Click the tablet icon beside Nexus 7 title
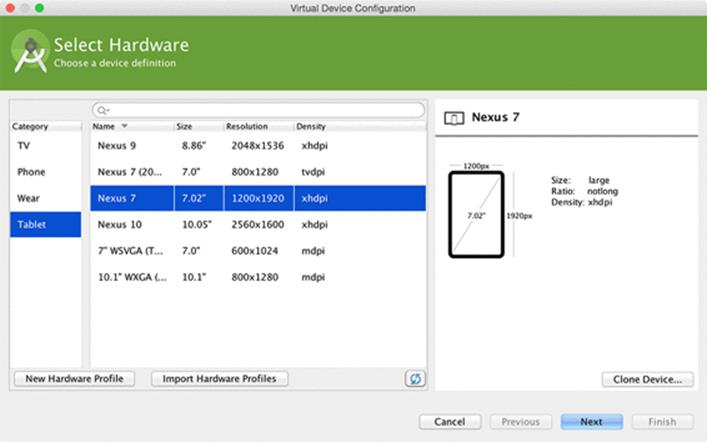This screenshot has width=707, height=442. click(454, 118)
